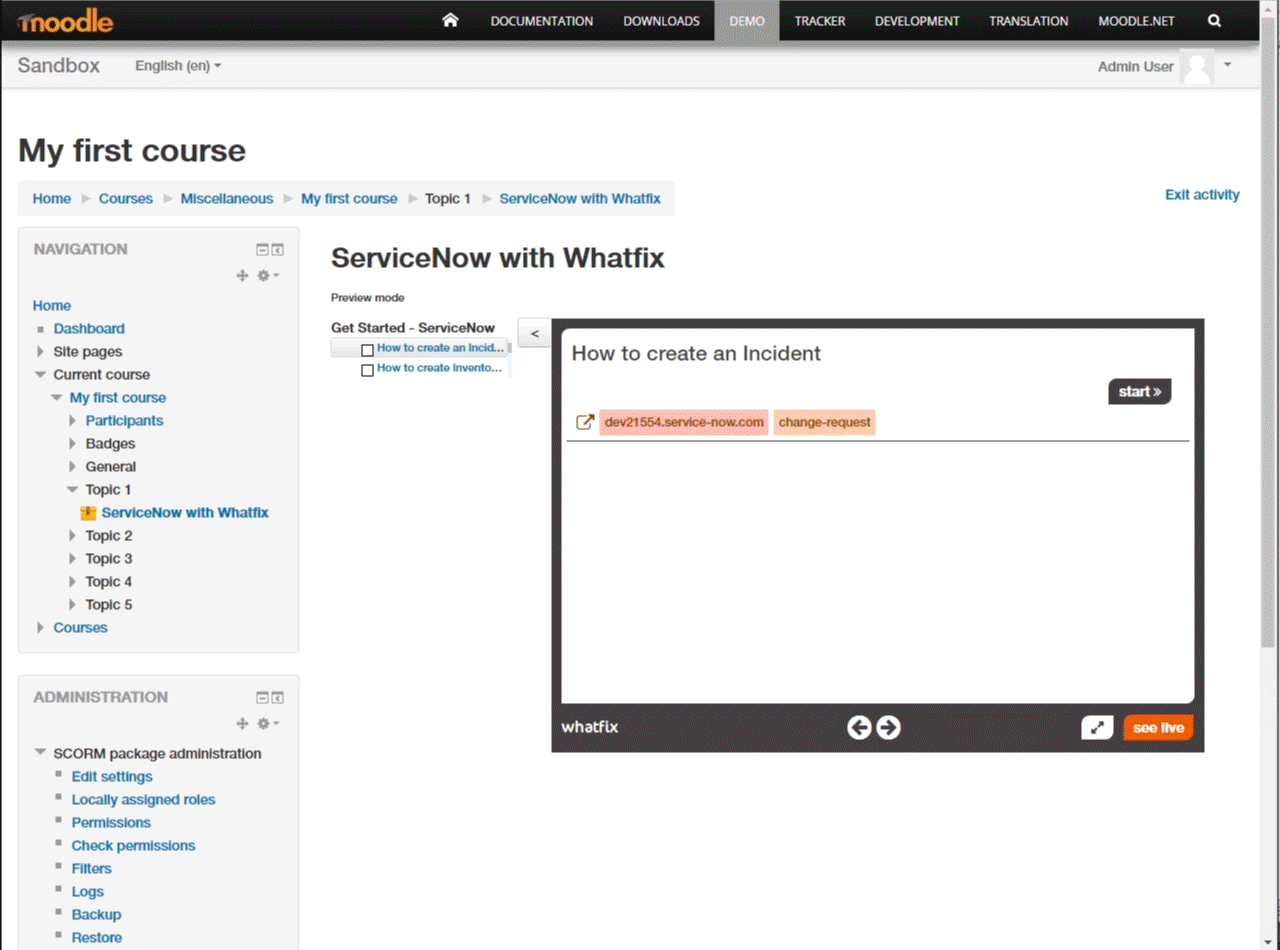Image resolution: width=1280 pixels, height=950 pixels.
Task: Open the Translation menu item
Action: point(1029,21)
